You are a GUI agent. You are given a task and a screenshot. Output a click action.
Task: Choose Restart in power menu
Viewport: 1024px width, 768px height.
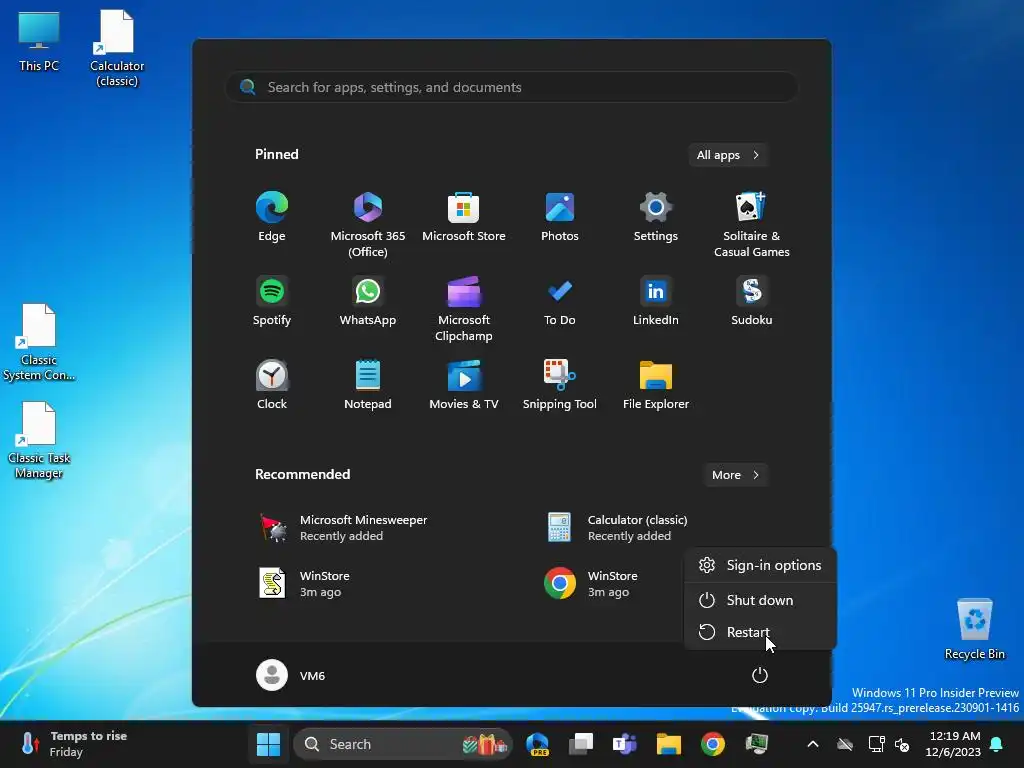(x=760, y=632)
